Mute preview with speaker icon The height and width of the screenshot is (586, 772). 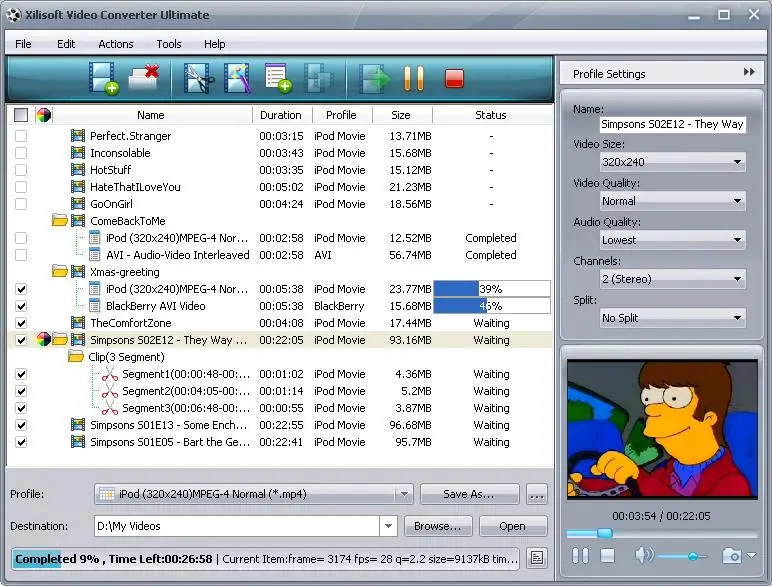[x=644, y=556]
